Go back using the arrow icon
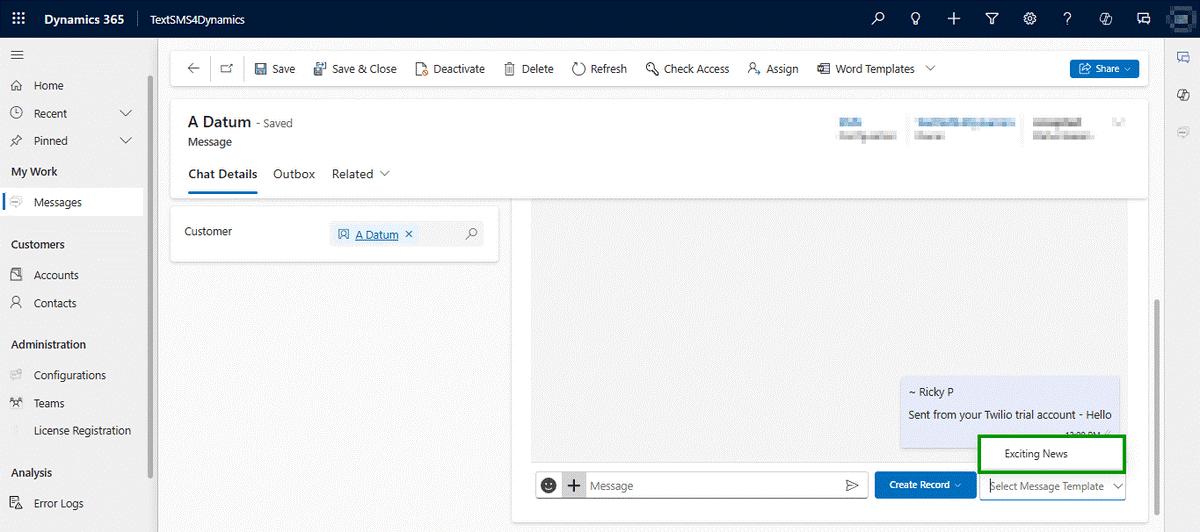Image resolution: width=1200 pixels, height=532 pixels. tap(193, 69)
